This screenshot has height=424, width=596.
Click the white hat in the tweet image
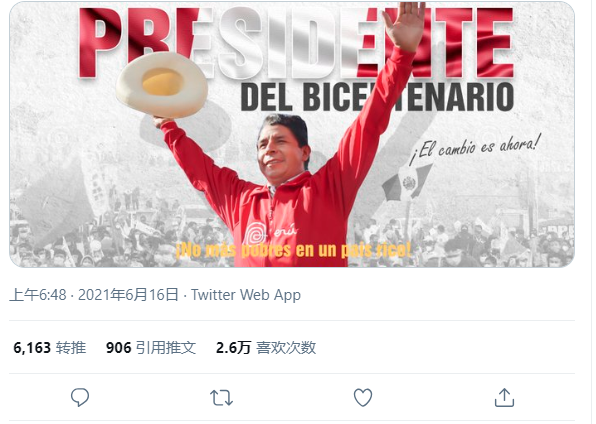(x=162, y=84)
